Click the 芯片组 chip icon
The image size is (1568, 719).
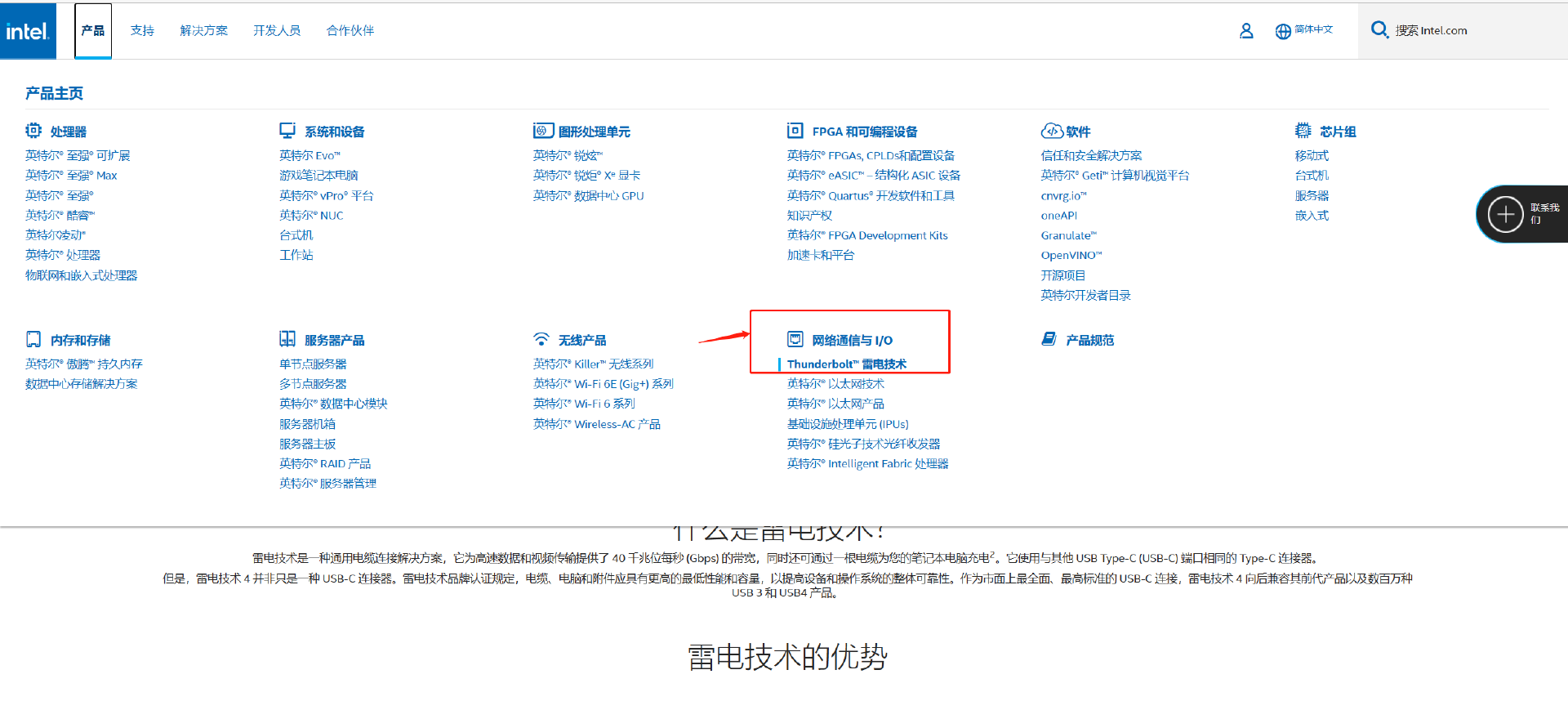tap(1303, 131)
